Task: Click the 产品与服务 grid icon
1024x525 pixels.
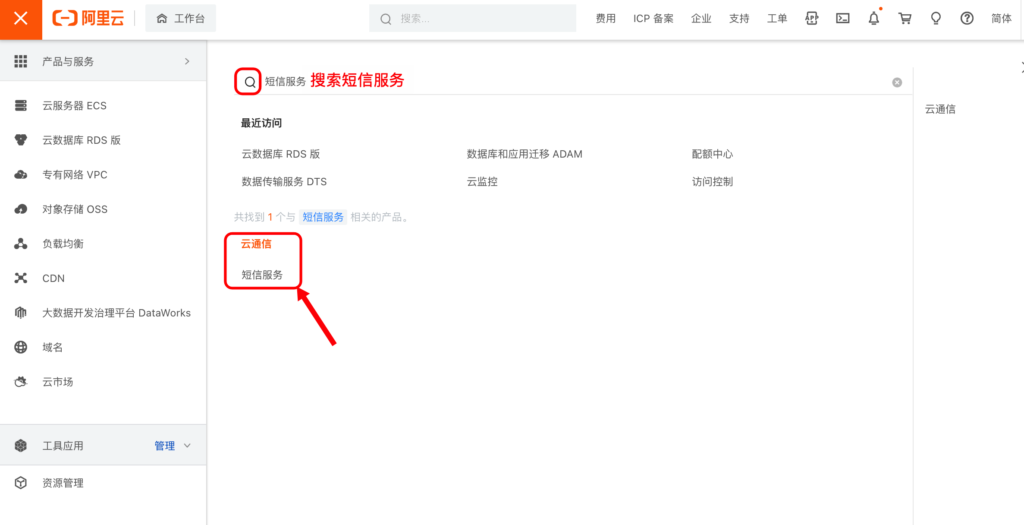Action: [x=21, y=61]
